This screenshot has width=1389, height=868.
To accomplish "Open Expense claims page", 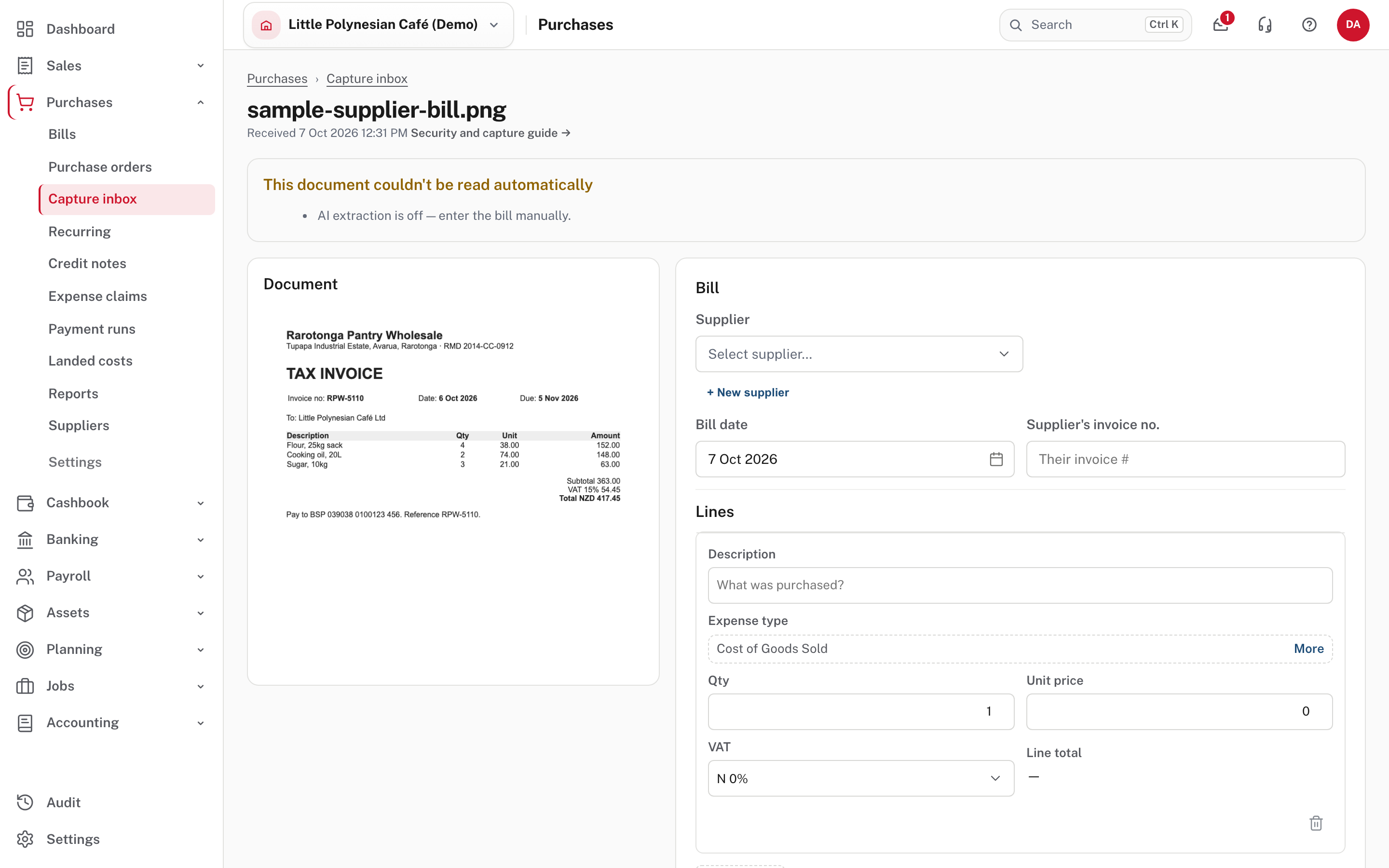I will (97, 296).
